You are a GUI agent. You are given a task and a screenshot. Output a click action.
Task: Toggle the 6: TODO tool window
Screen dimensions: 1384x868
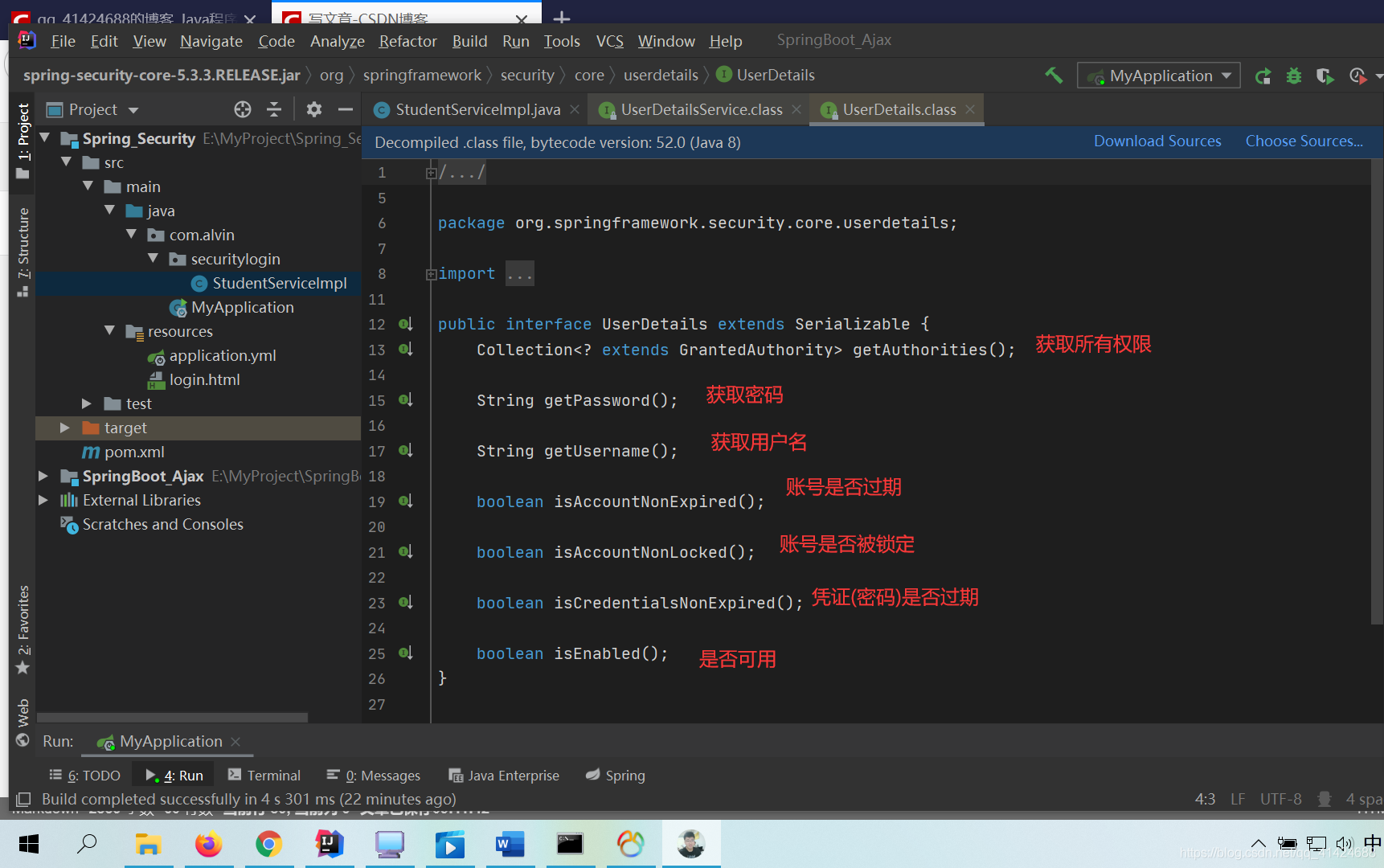[84, 776]
